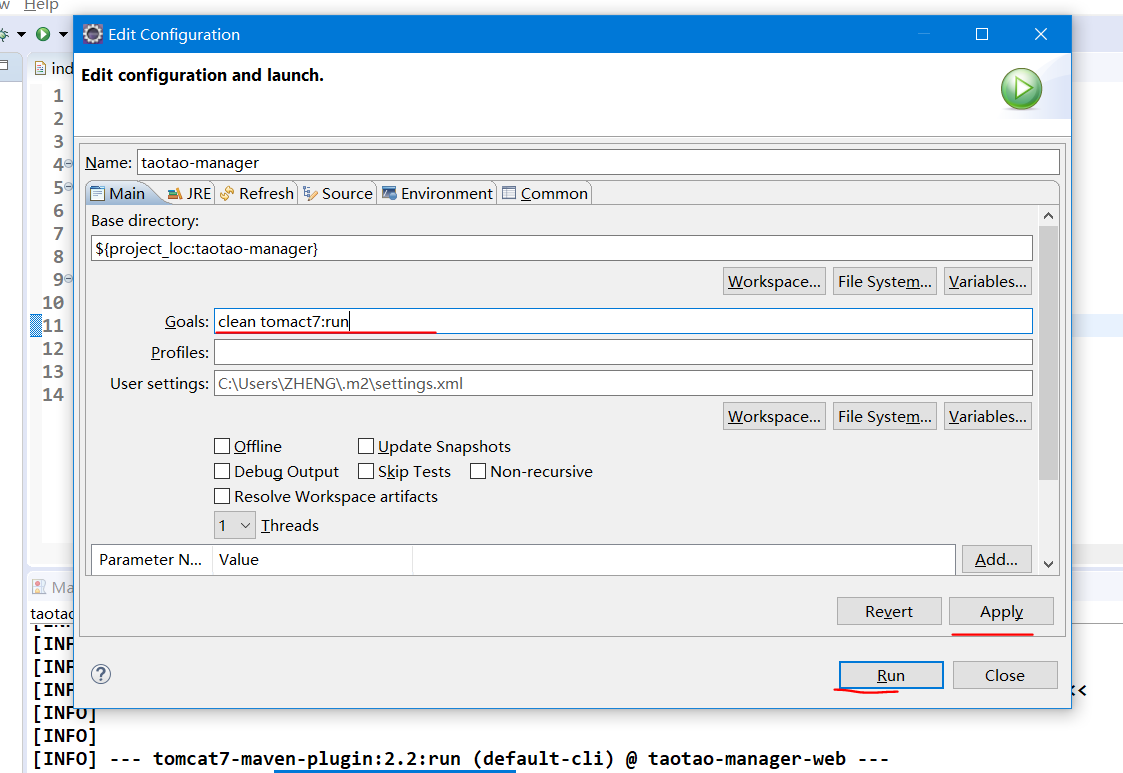Click the Apply button
This screenshot has width=1123, height=773.
click(1001, 611)
